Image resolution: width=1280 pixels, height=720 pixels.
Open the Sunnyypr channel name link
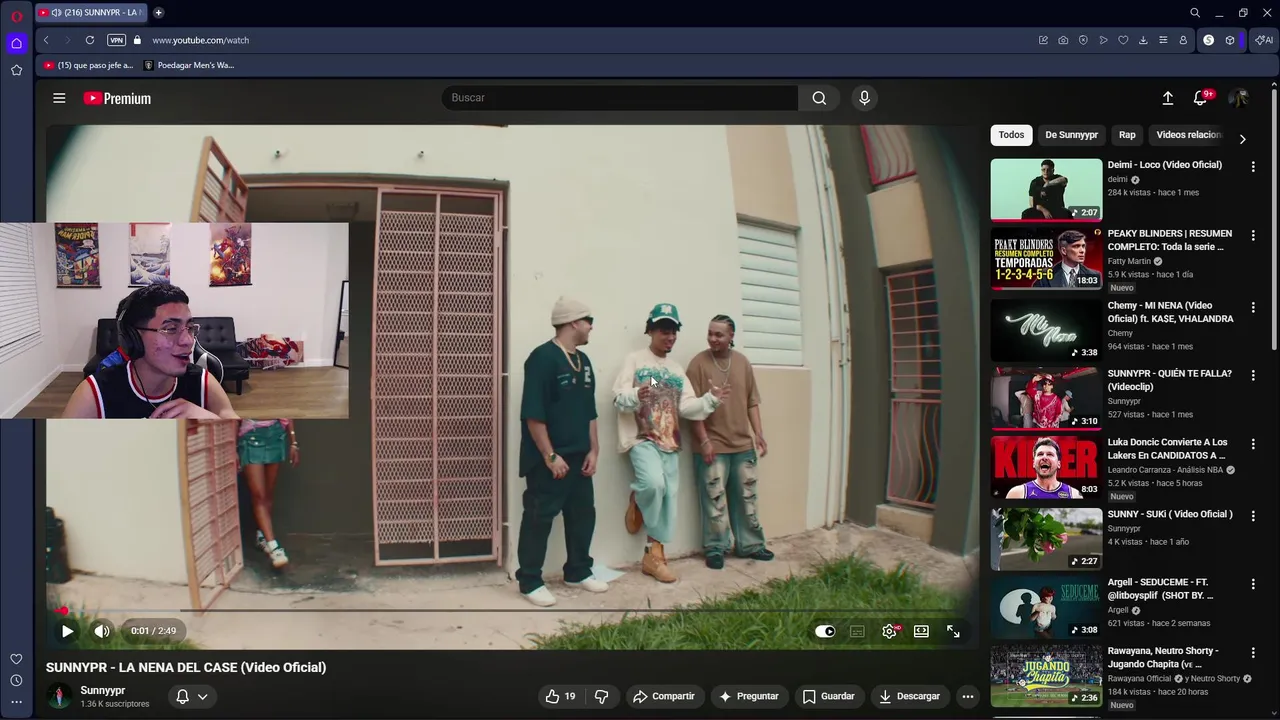coord(103,690)
